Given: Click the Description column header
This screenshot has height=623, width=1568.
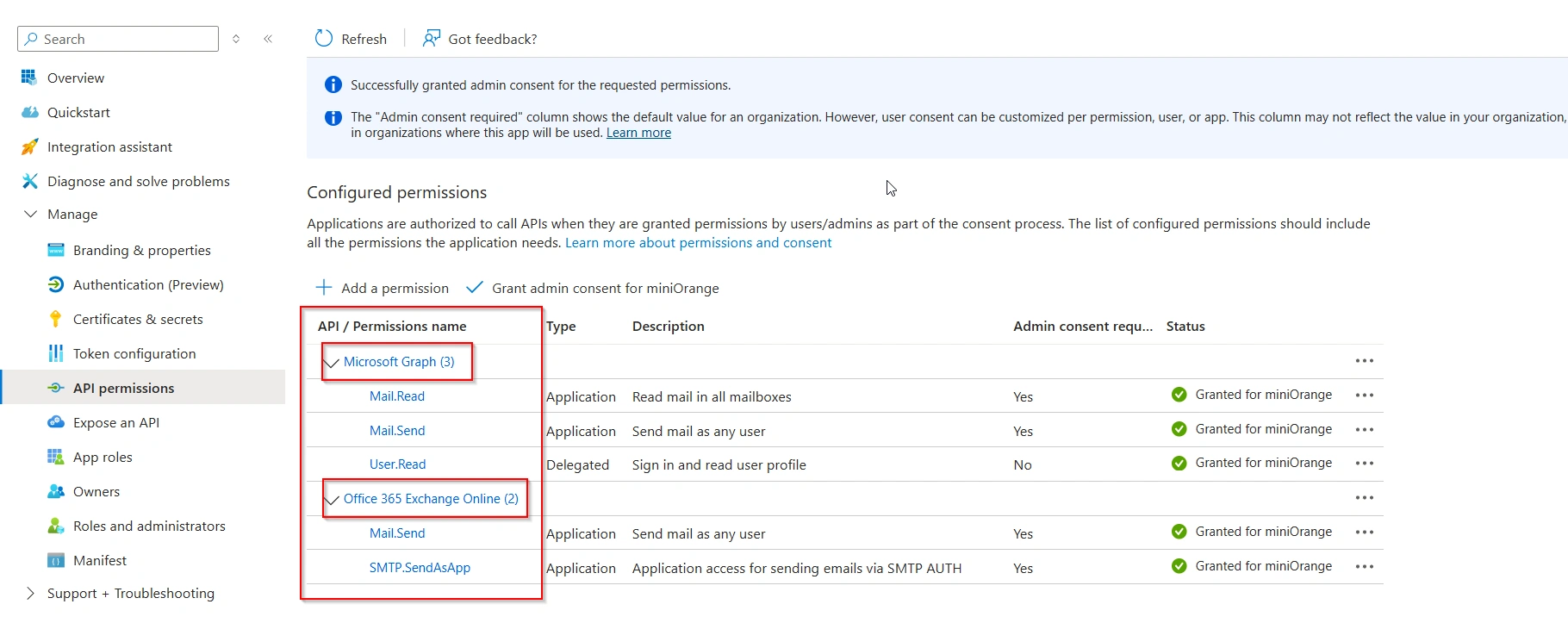Looking at the screenshot, I should (669, 326).
